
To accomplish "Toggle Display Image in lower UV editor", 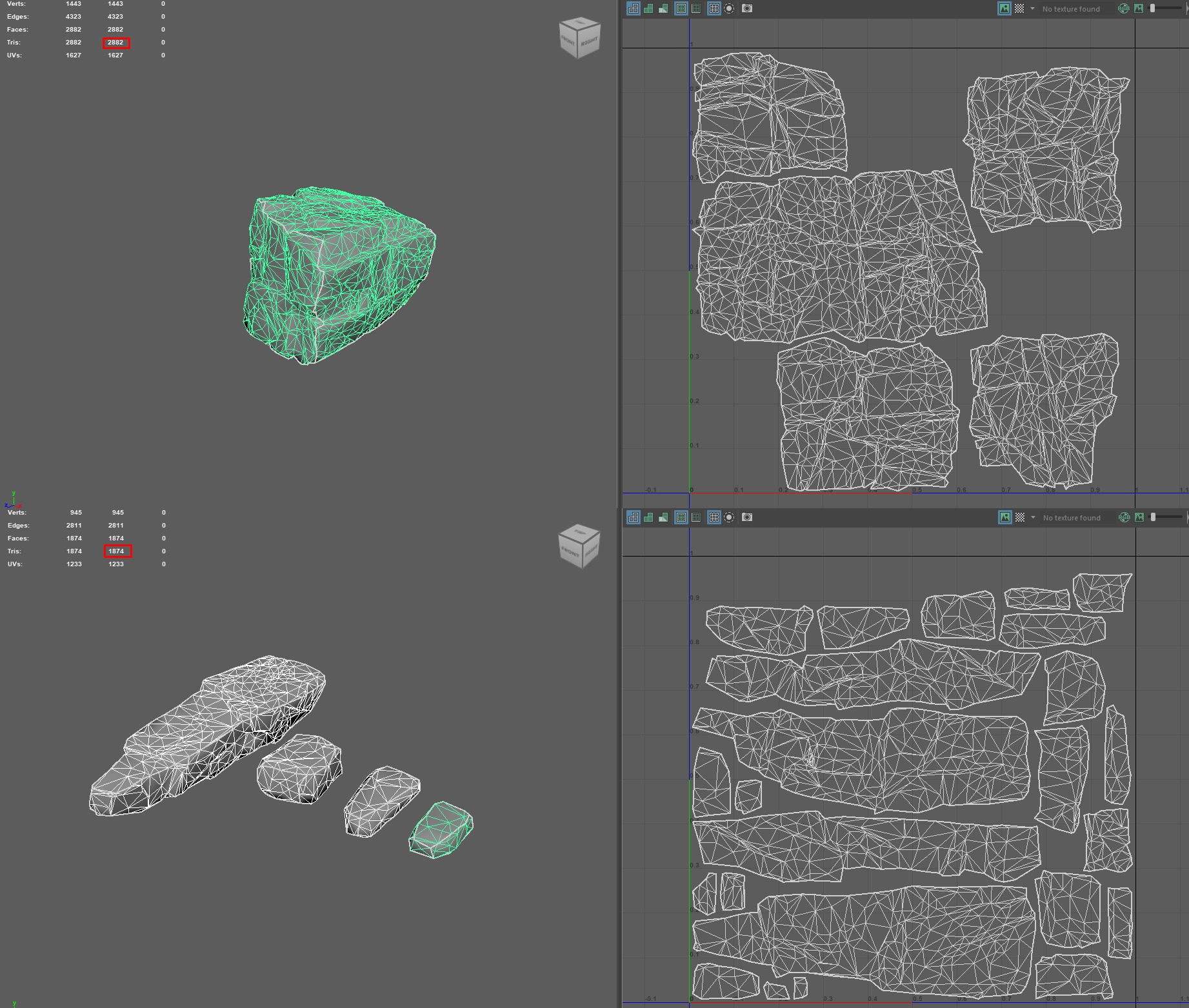I will click(1004, 517).
